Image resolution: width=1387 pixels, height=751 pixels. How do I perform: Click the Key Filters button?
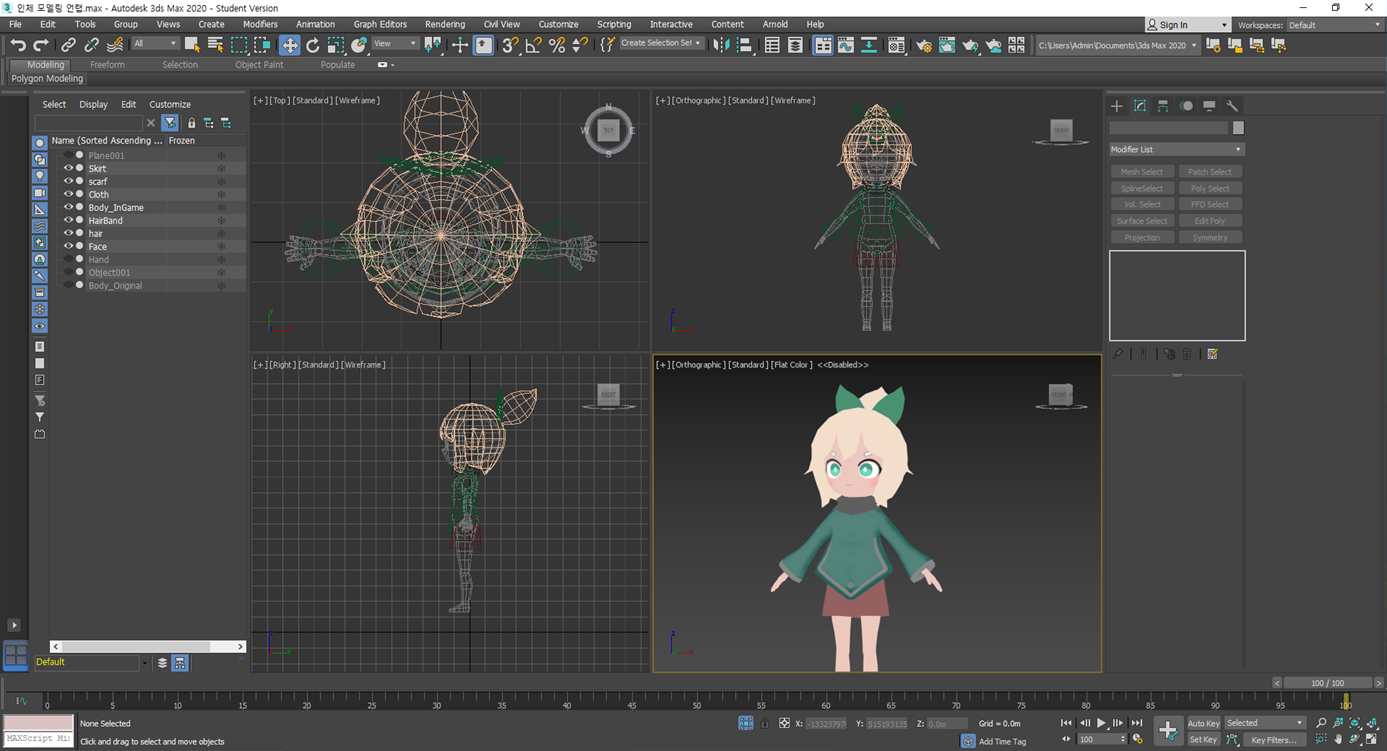pos(1273,740)
